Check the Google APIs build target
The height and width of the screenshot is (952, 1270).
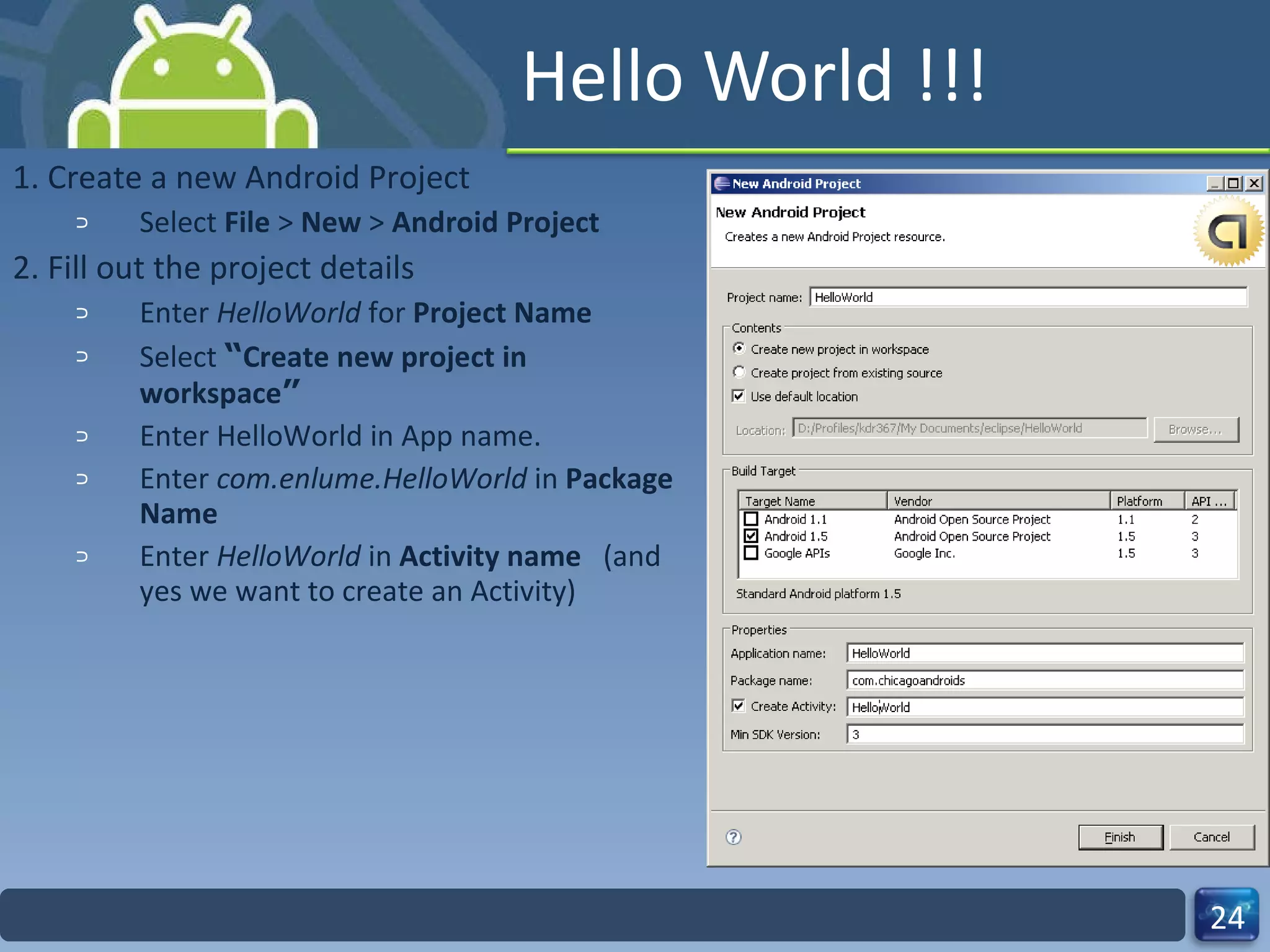point(751,552)
